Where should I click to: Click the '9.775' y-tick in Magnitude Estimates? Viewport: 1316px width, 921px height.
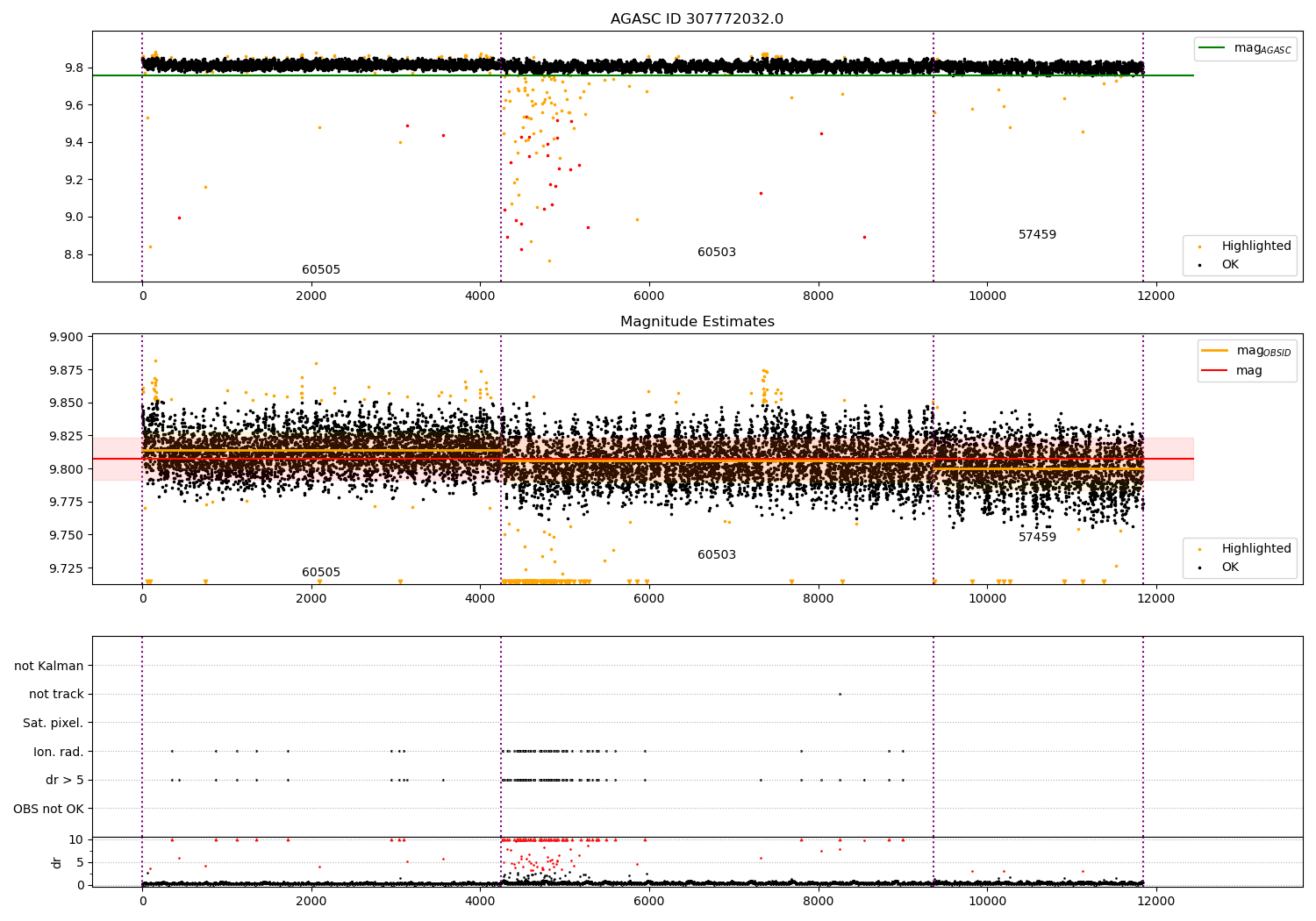67,503
